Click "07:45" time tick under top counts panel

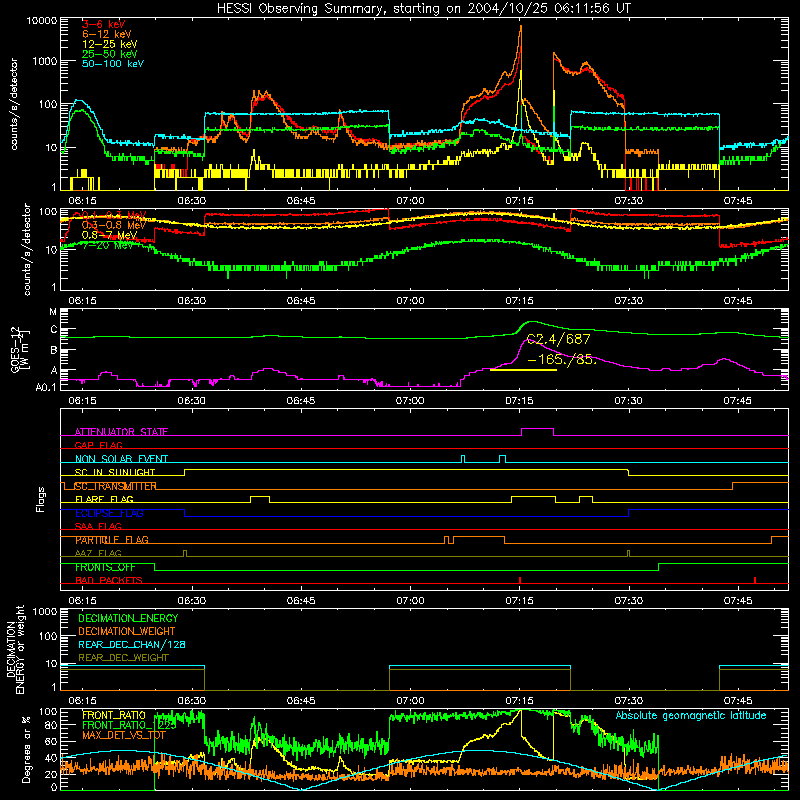coord(737,201)
